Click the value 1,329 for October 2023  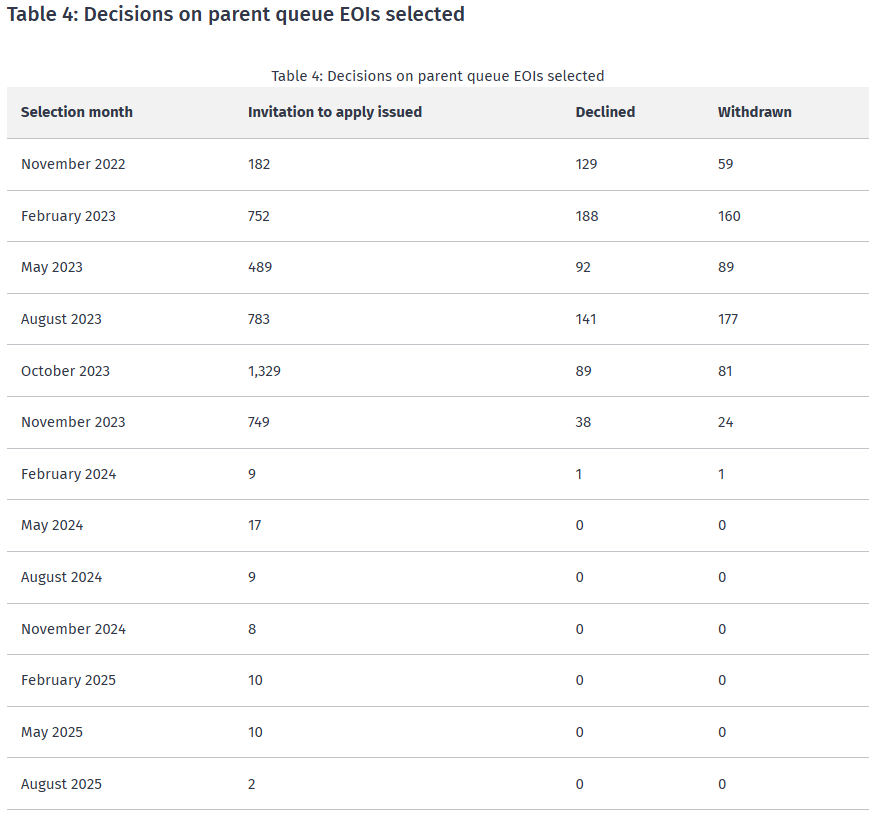click(x=265, y=371)
